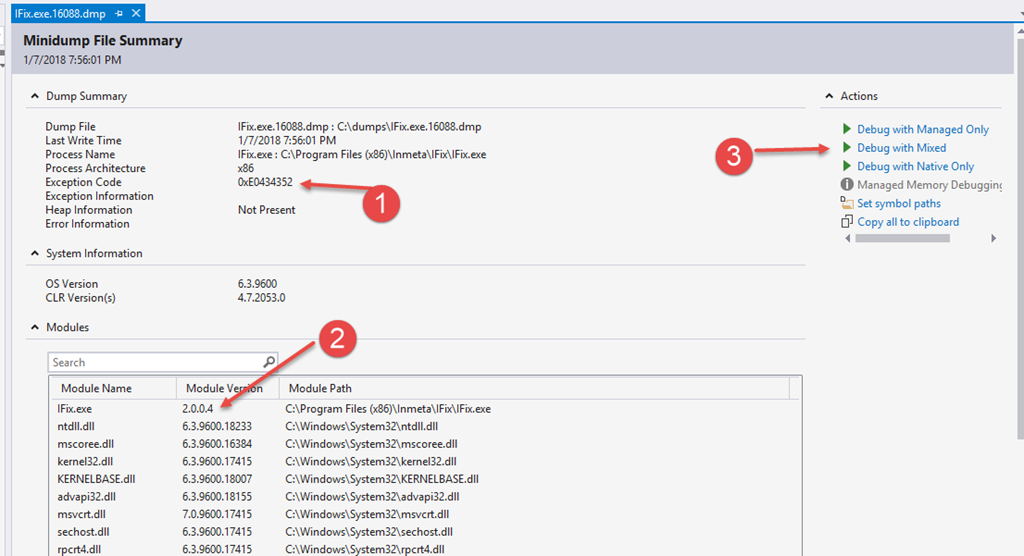Select the IFix.exe.16088.dmp document tab
Viewport: 1024px width, 556px height.
[x=62, y=13]
